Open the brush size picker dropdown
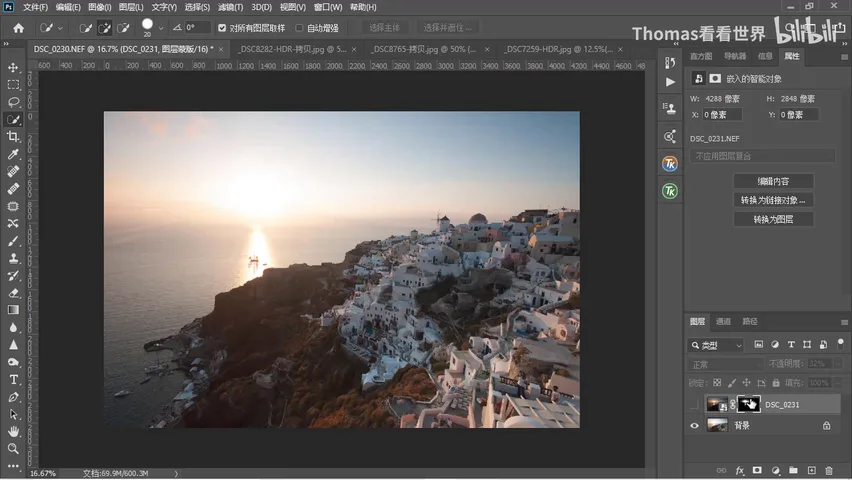Viewport: 852px width, 480px height. coord(161,28)
